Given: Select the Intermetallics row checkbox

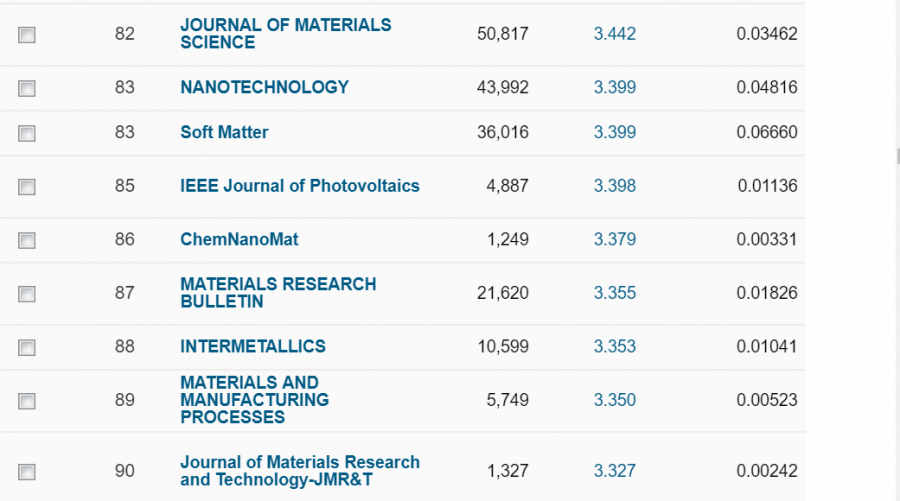Looking at the screenshot, I should pyautogui.click(x=27, y=348).
